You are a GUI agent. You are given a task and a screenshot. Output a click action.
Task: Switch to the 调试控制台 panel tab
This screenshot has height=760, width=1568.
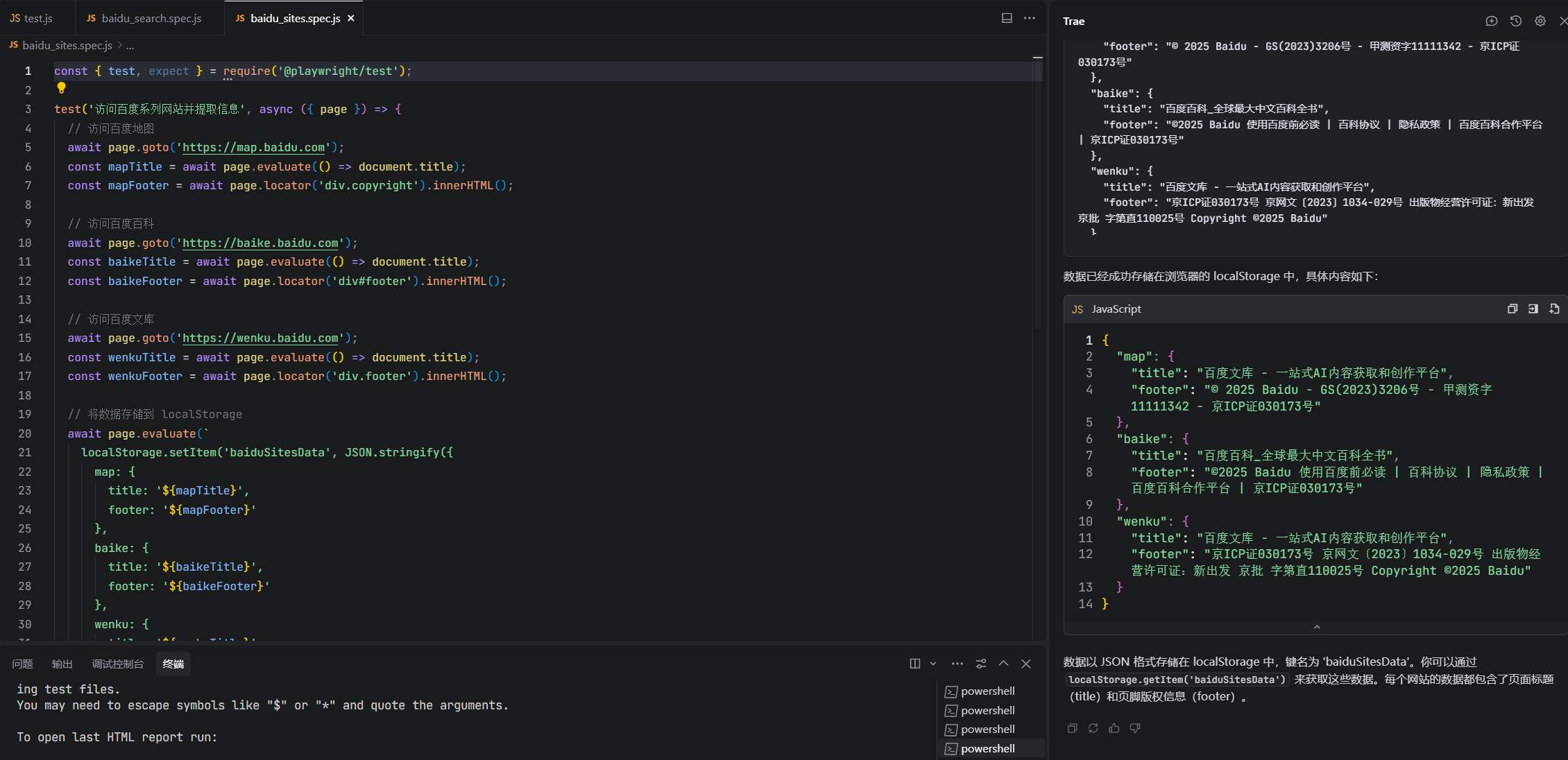point(118,664)
